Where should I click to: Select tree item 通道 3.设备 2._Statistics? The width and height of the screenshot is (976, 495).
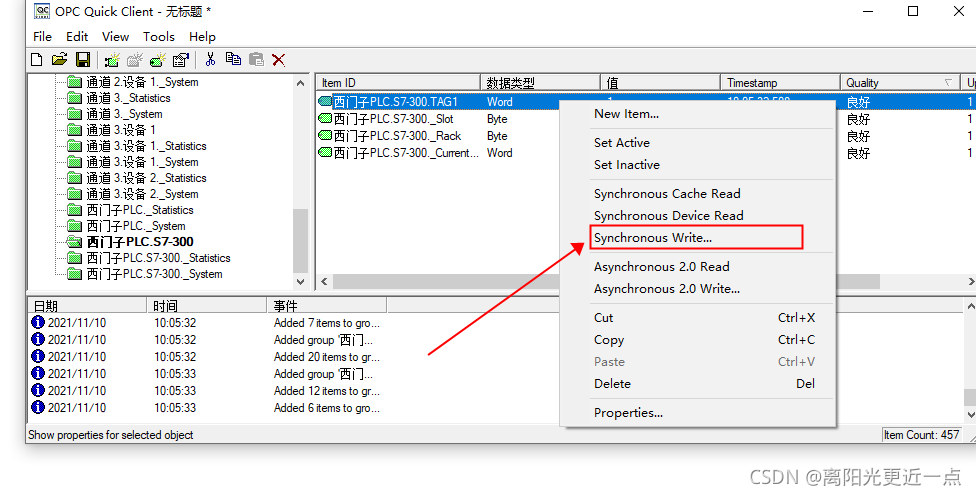pyautogui.click(x=146, y=177)
